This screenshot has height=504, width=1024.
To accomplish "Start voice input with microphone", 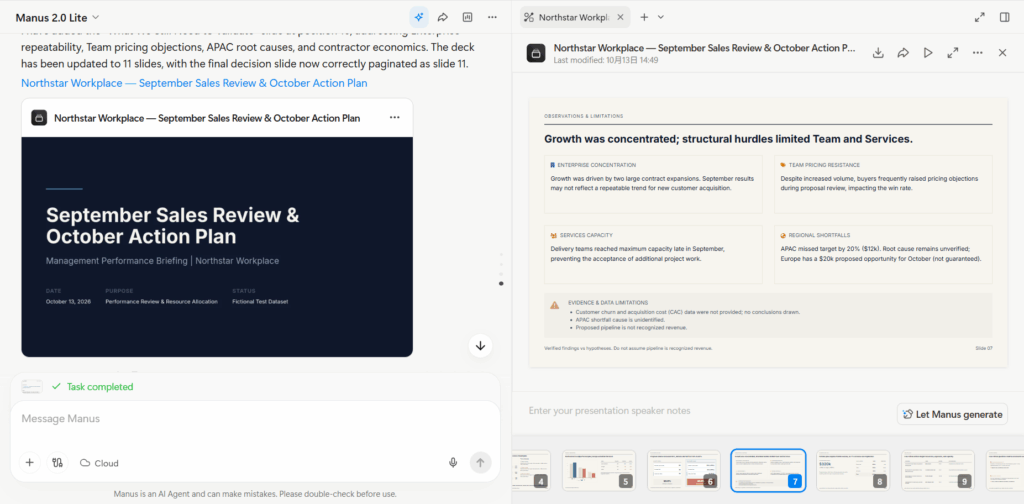I will [x=453, y=463].
